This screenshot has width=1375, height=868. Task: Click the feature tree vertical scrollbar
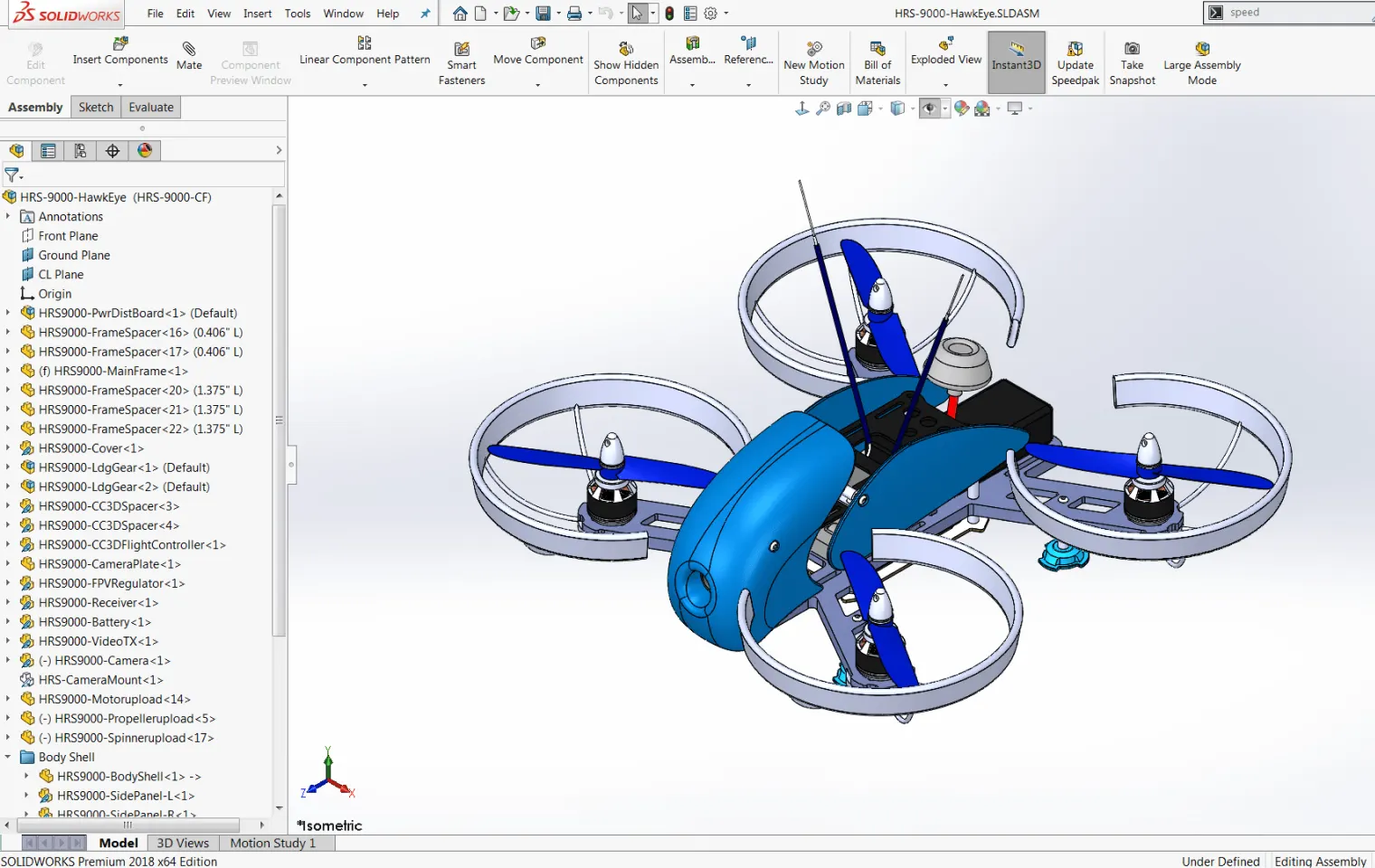click(279, 420)
